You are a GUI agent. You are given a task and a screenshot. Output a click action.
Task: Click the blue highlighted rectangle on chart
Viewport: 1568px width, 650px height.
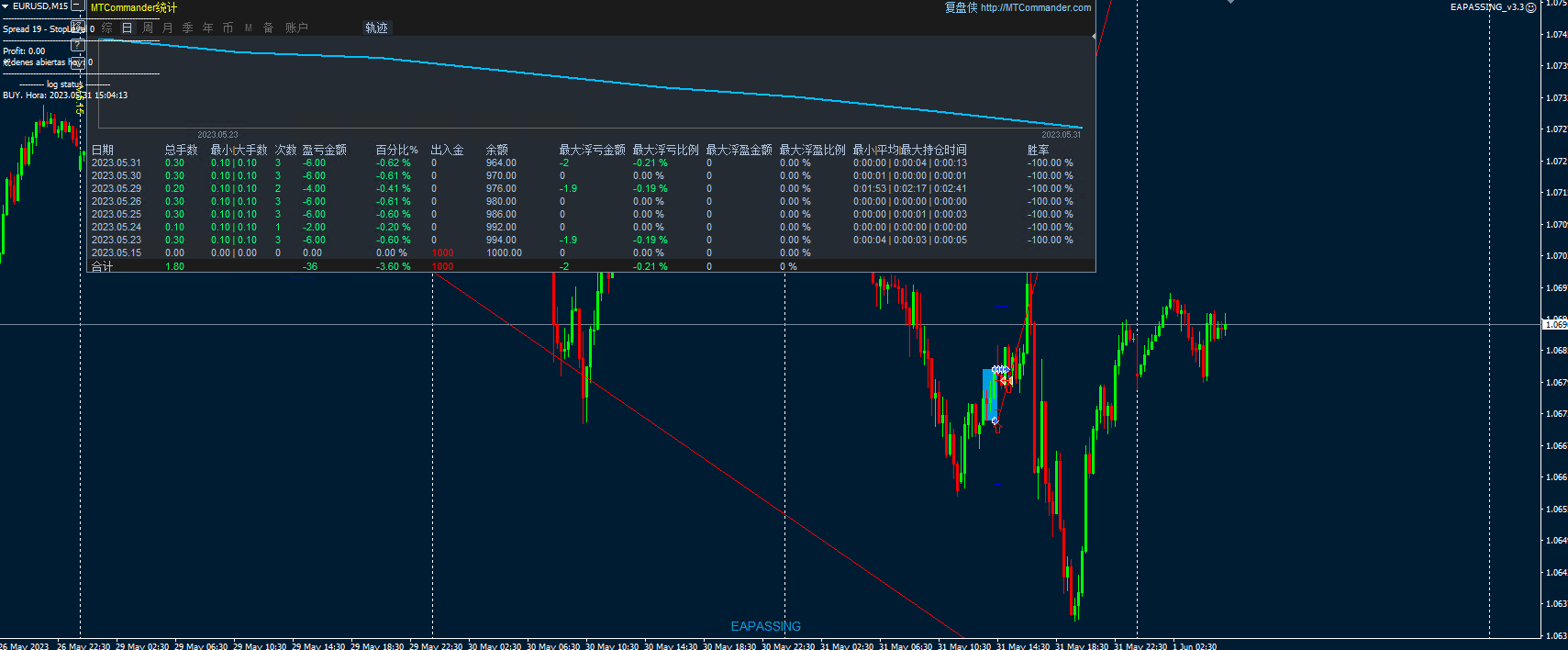(x=988, y=395)
